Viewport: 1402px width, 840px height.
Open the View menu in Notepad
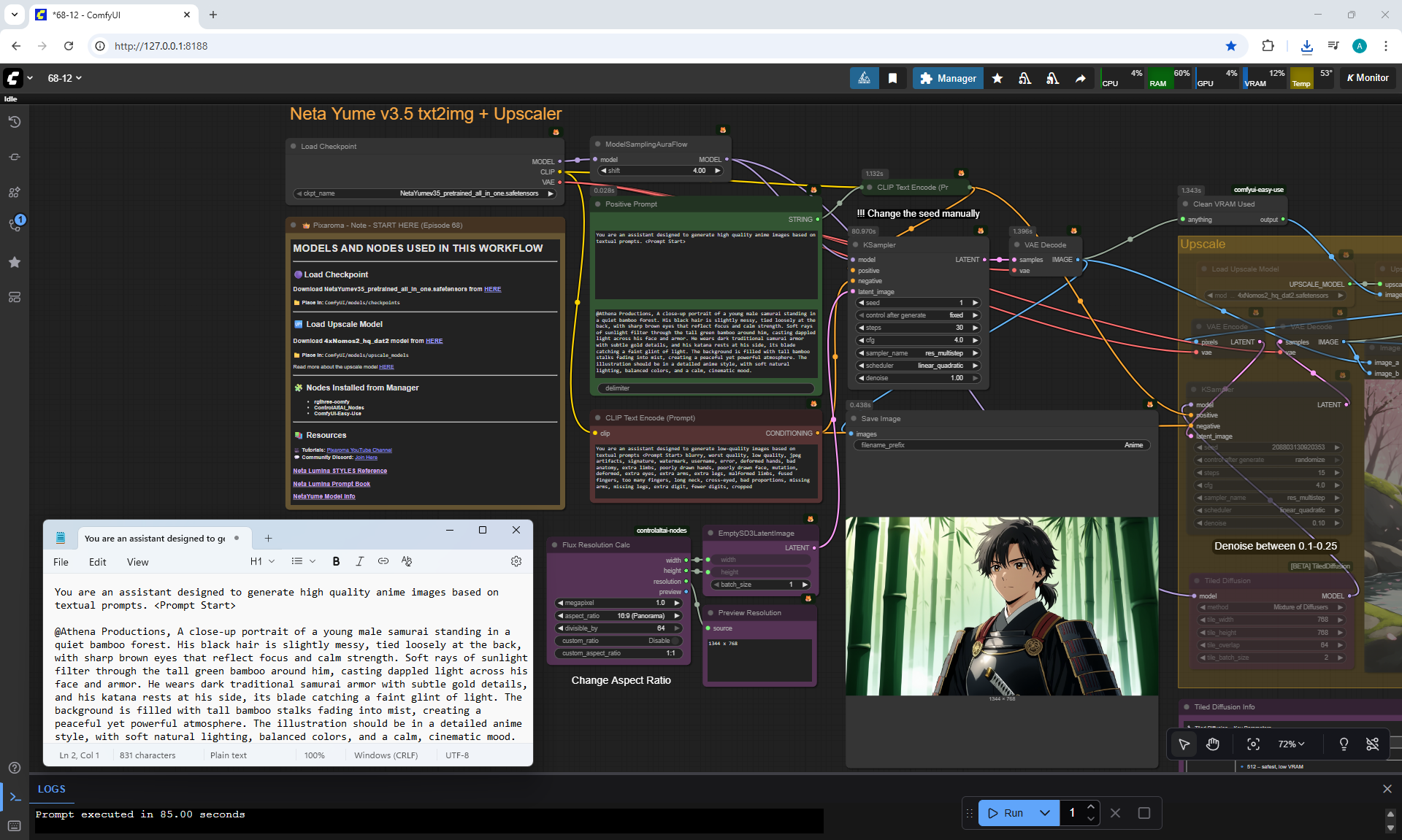coord(137,562)
